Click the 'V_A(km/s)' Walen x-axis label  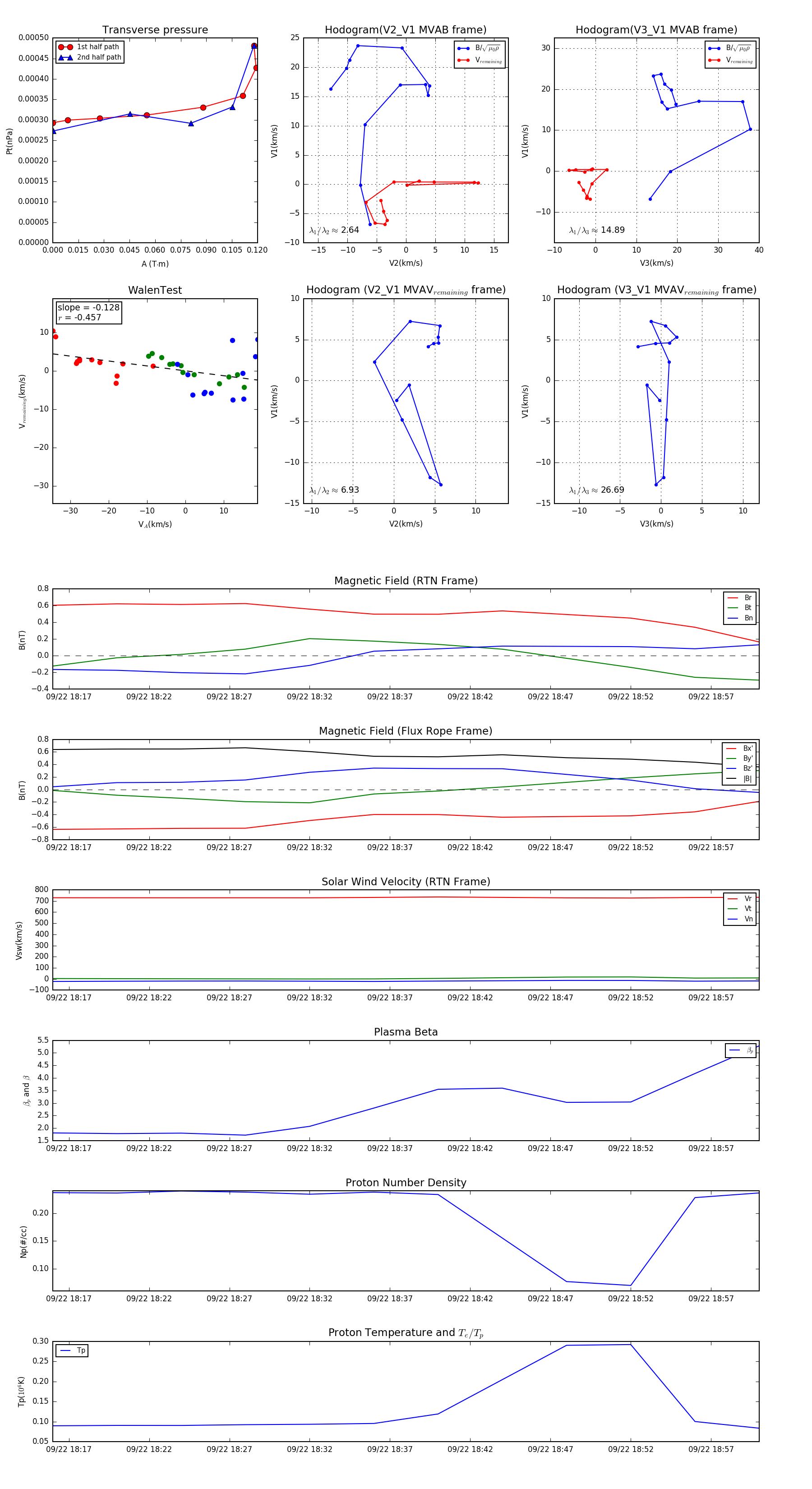point(155,524)
